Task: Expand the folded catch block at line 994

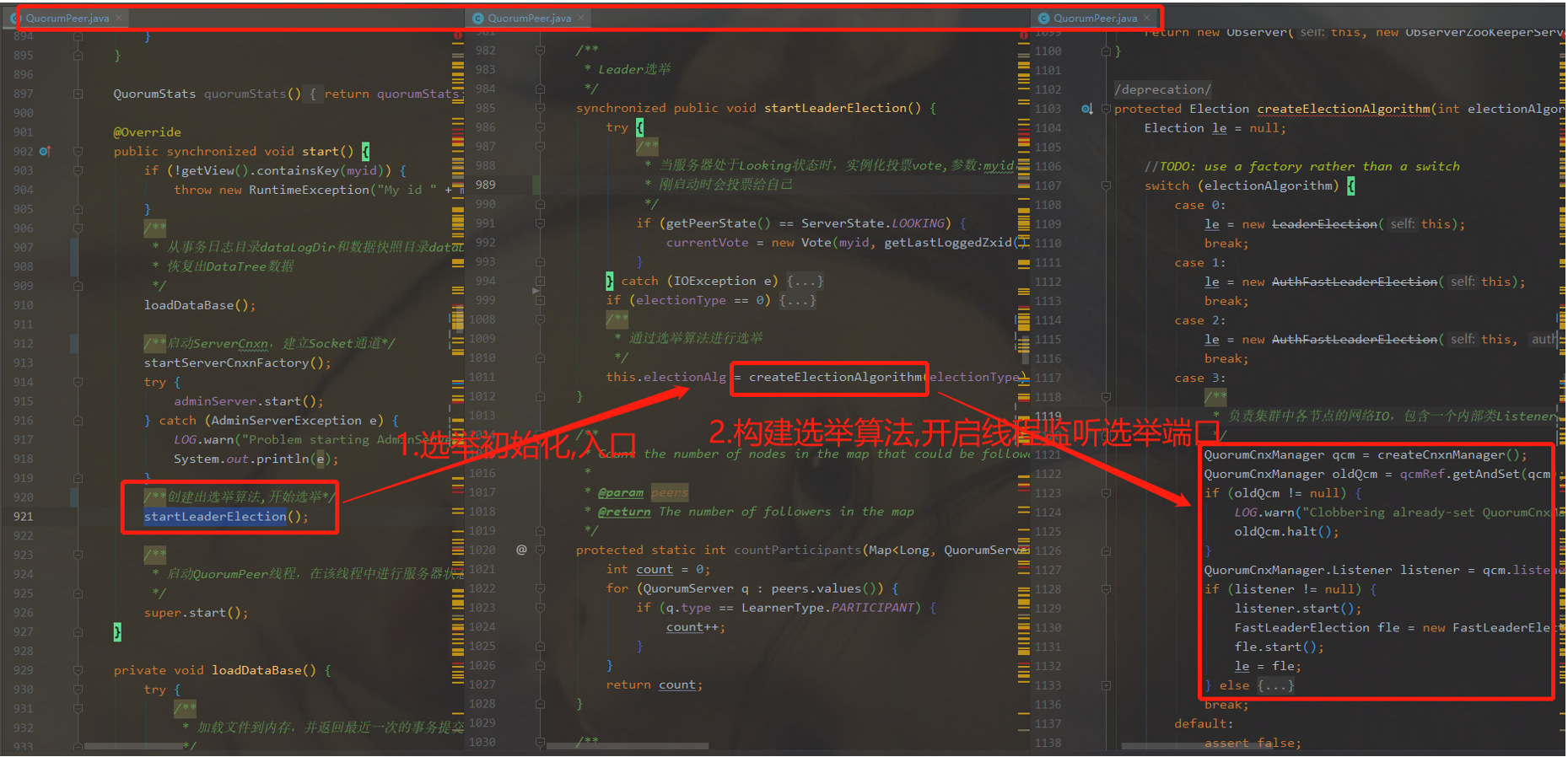Action: [x=540, y=282]
